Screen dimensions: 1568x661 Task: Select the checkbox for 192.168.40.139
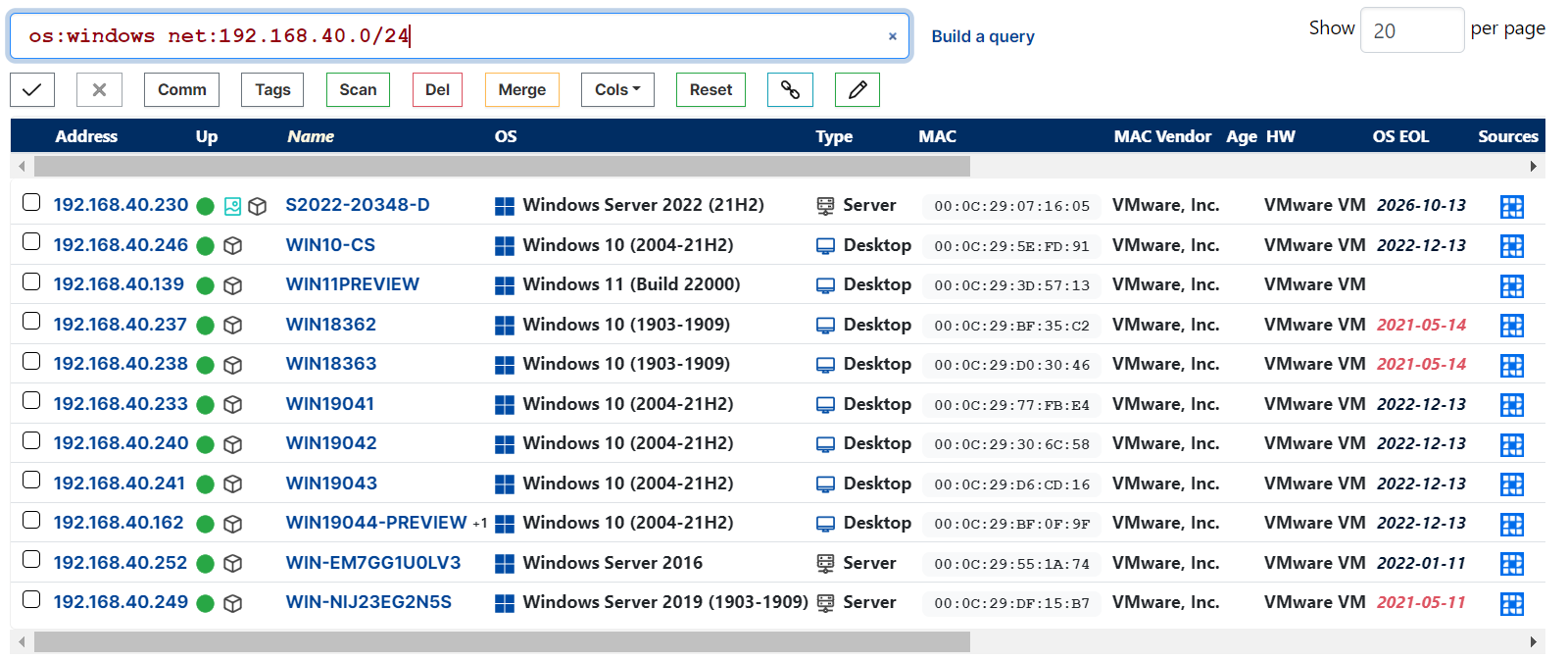point(31,281)
